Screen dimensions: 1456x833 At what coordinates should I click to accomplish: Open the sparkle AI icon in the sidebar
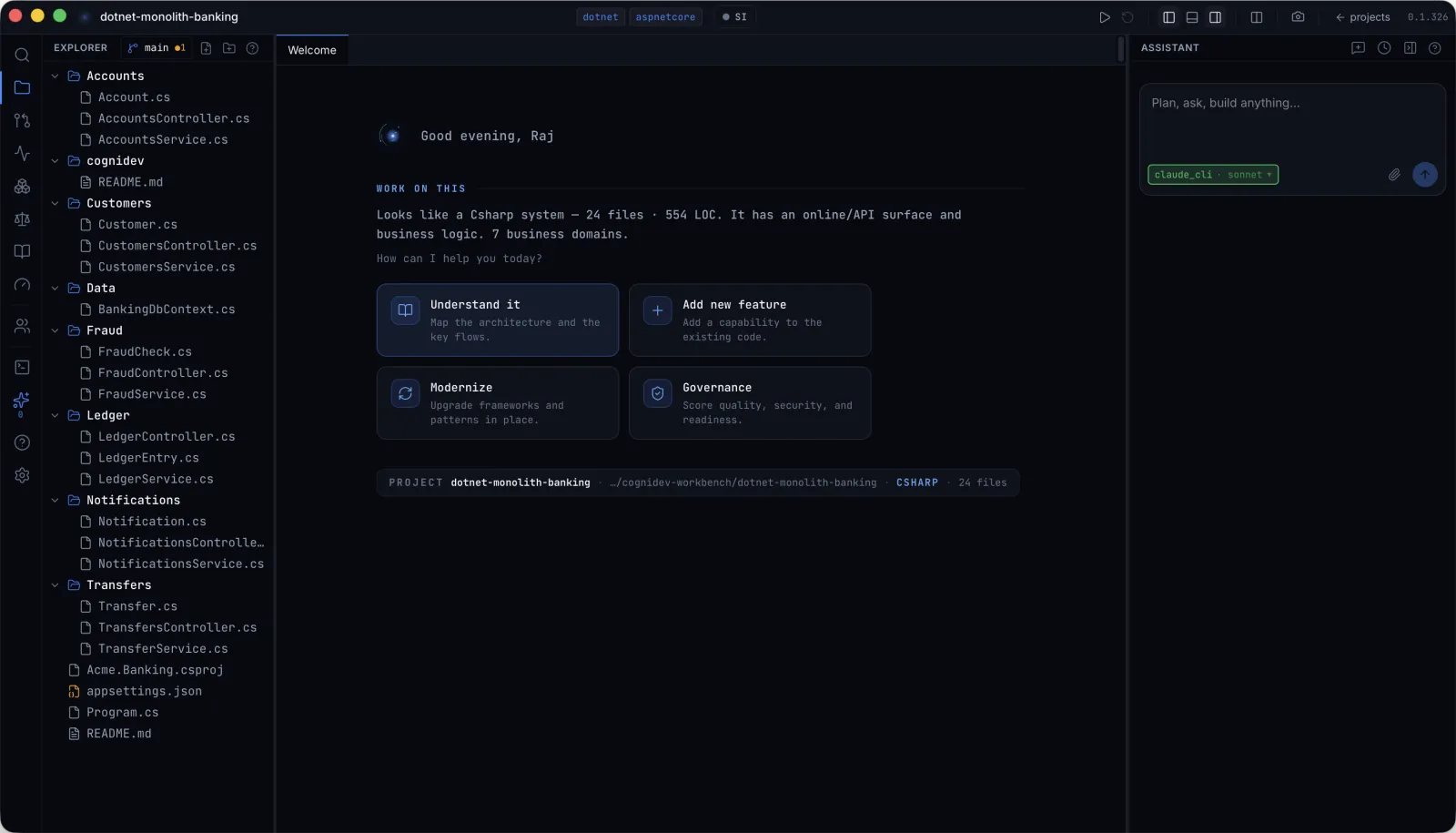[22, 401]
